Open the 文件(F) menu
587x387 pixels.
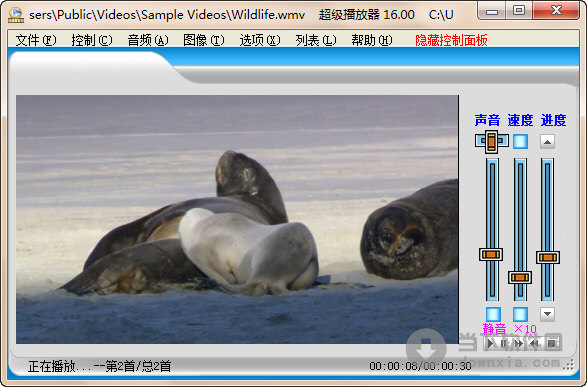click(x=36, y=40)
